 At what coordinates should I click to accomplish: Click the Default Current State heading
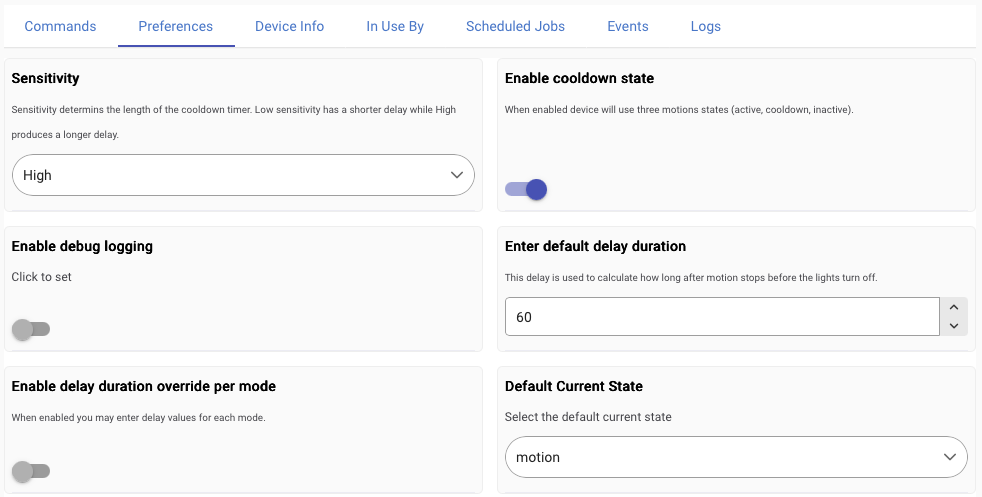574,386
